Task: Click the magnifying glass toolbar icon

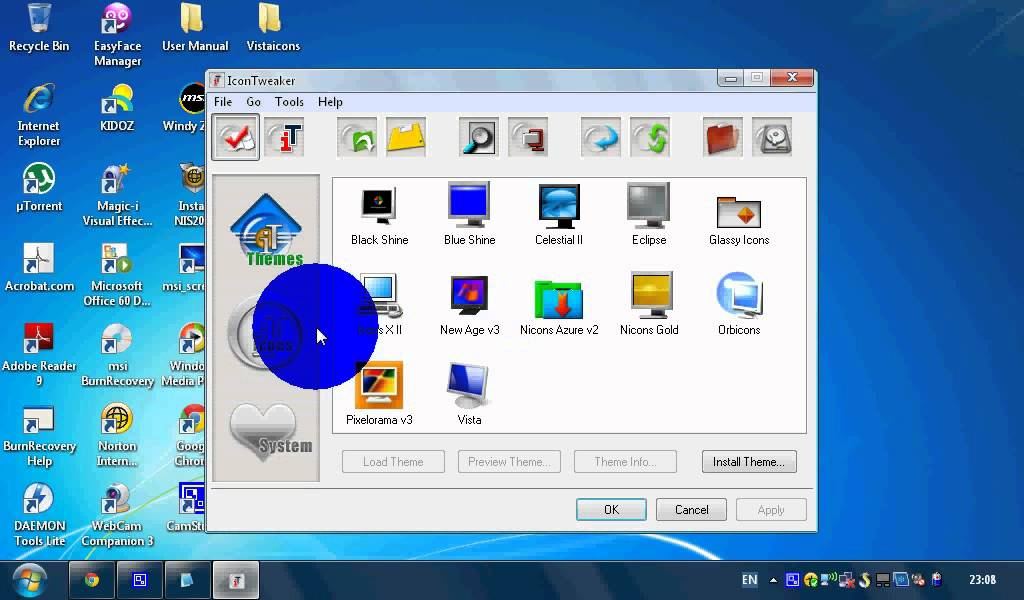Action: click(479, 137)
